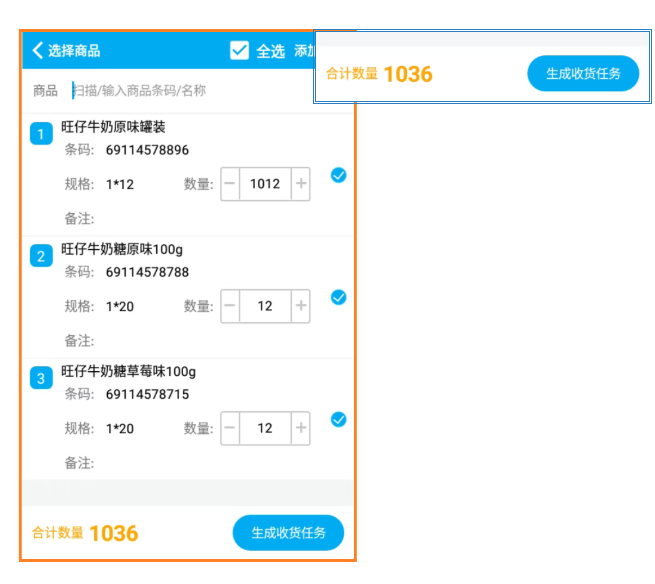Uncheck the 旺仔牛奶糖原味100g selection circle
Viewport: 655px width, 584px height.
[x=338, y=297]
